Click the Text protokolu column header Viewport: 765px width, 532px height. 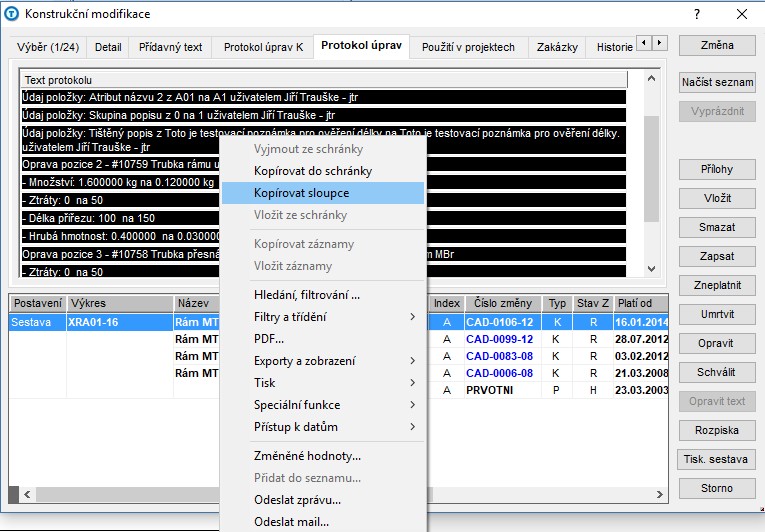click(x=323, y=80)
